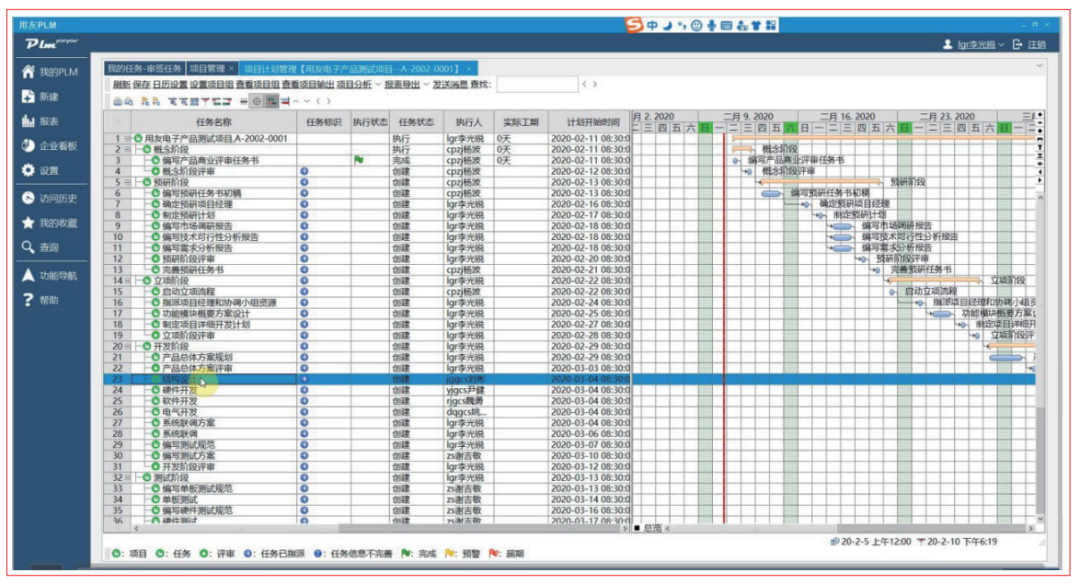Click the blue task marker in row 23
1080x584 pixels.
tap(304, 379)
